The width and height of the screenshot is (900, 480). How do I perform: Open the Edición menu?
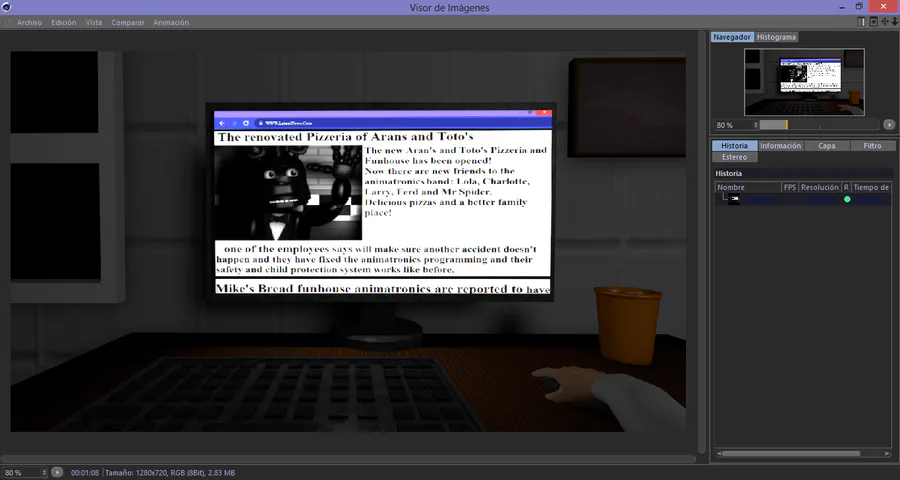(x=64, y=22)
